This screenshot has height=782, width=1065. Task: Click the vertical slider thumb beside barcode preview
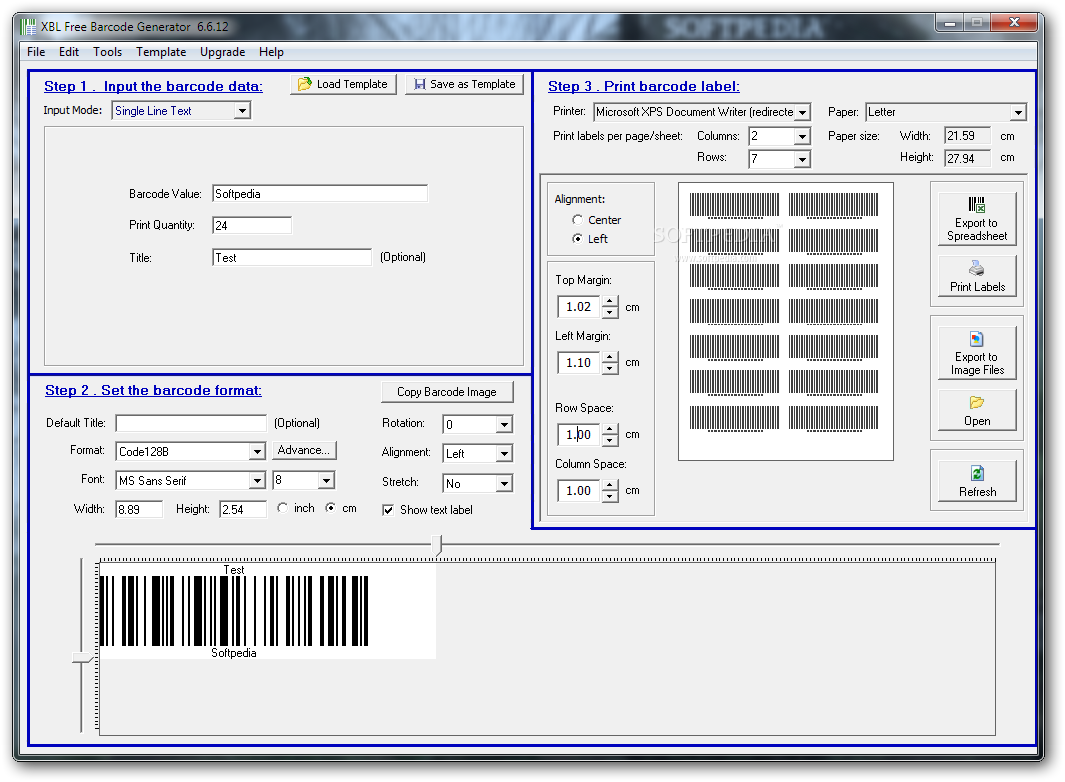tap(82, 658)
